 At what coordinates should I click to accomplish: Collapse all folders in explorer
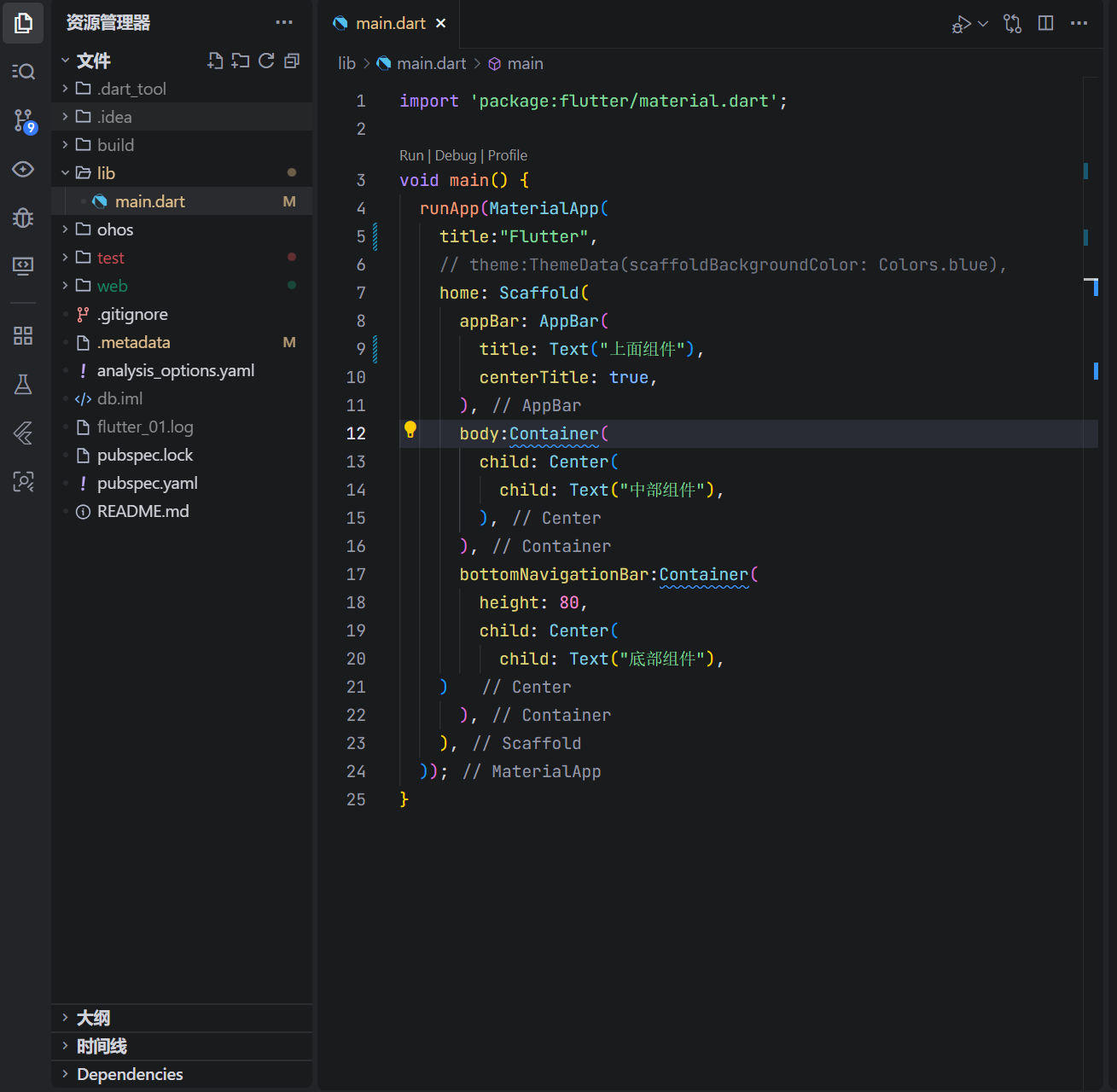pyautogui.click(x=292, y=61)
